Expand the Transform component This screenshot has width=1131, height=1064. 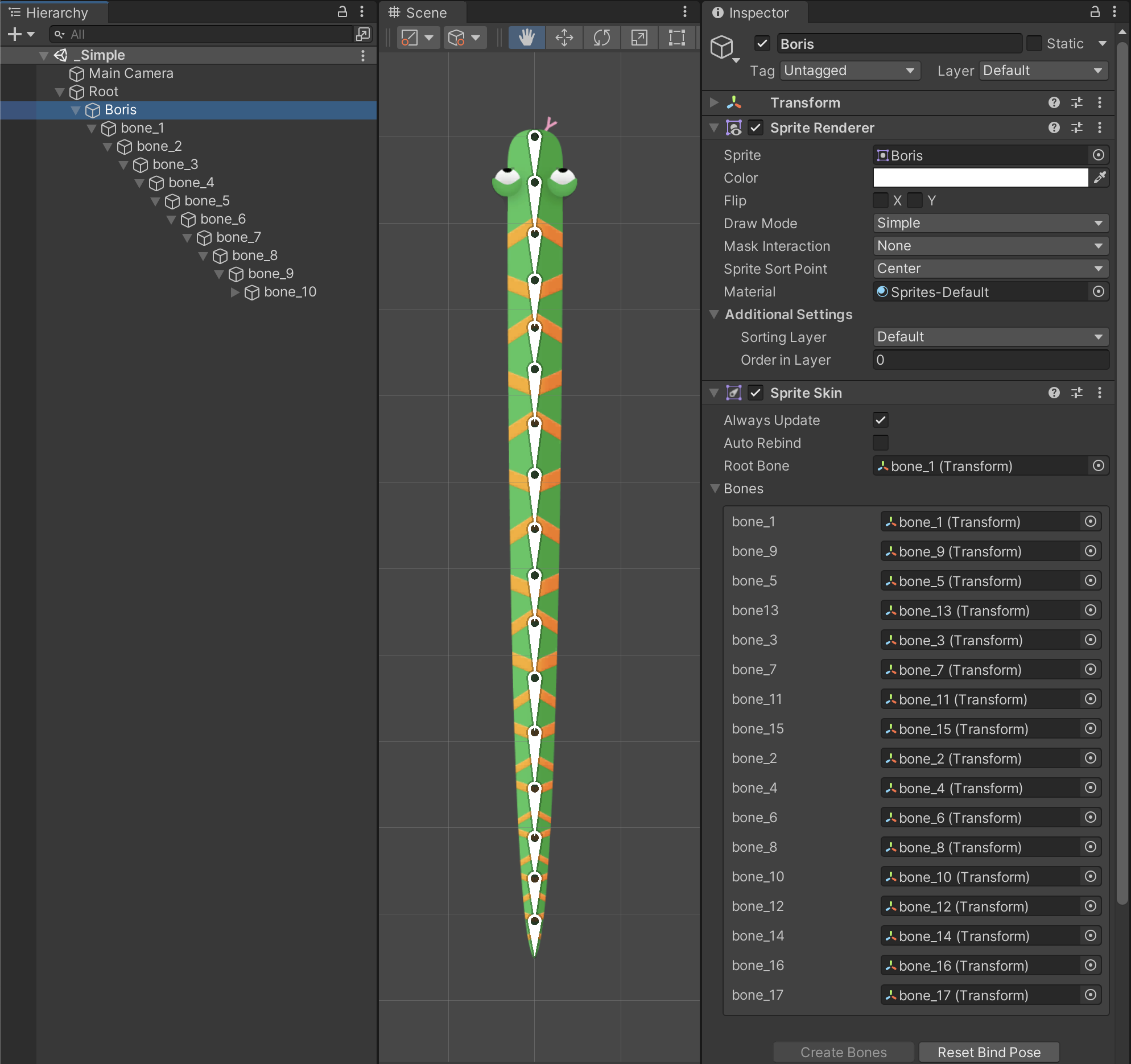click(714, 102)
